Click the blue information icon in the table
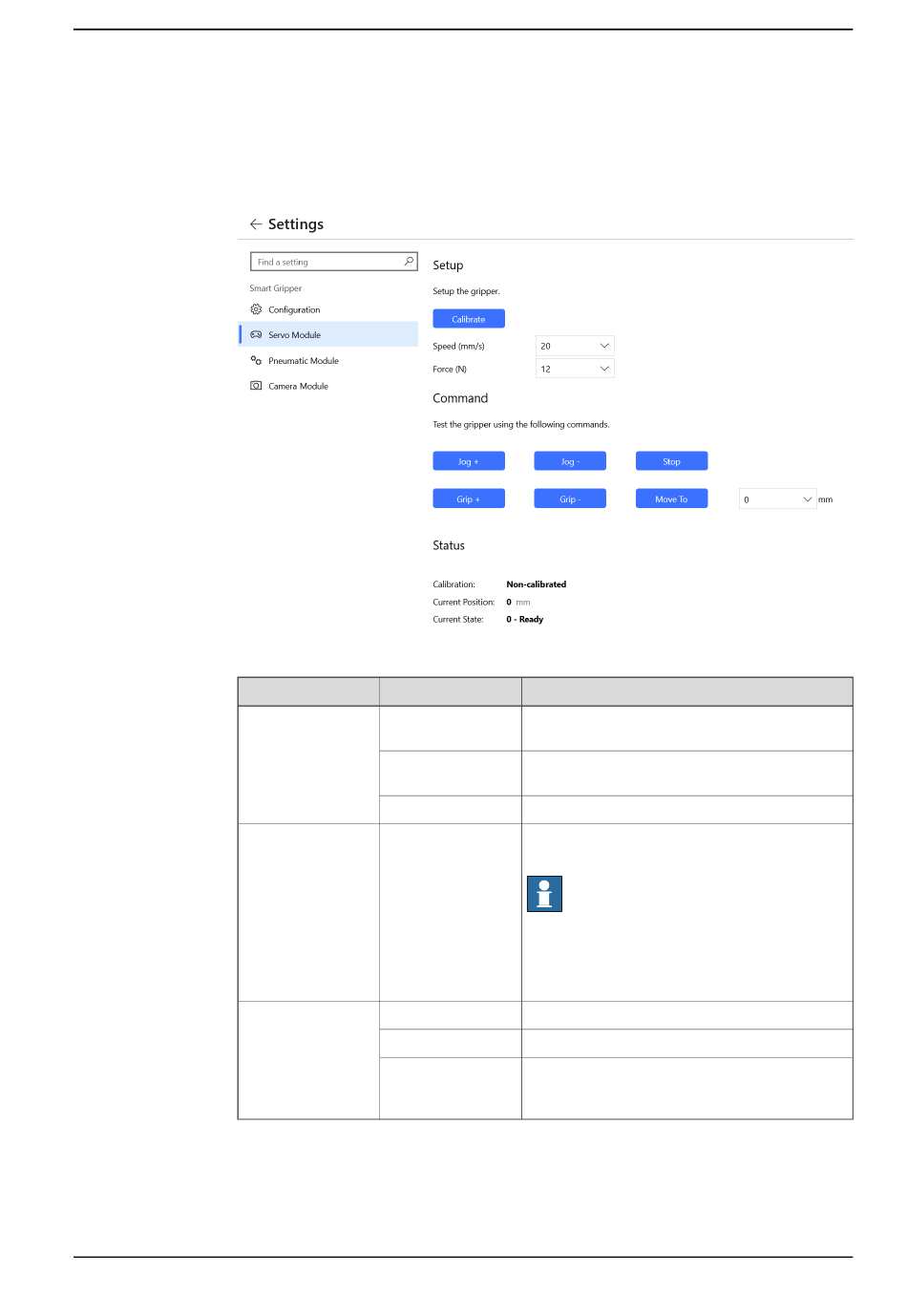The height and width of the screenshot is (1316, 907). (x=544, y=894)
